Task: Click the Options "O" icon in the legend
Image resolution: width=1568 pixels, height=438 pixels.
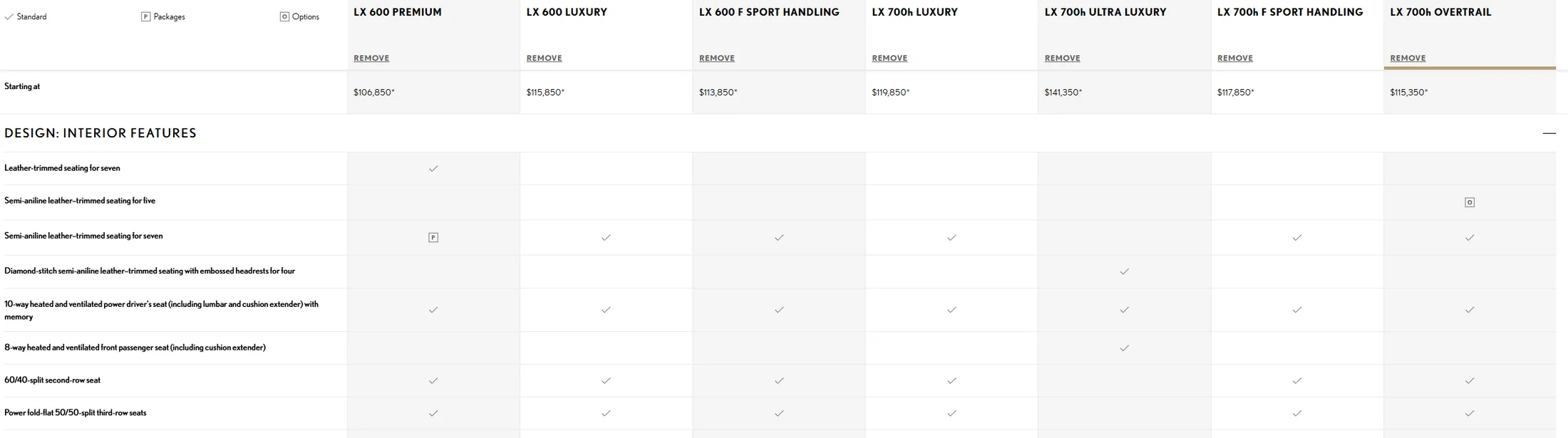Action: coord(284,17)
